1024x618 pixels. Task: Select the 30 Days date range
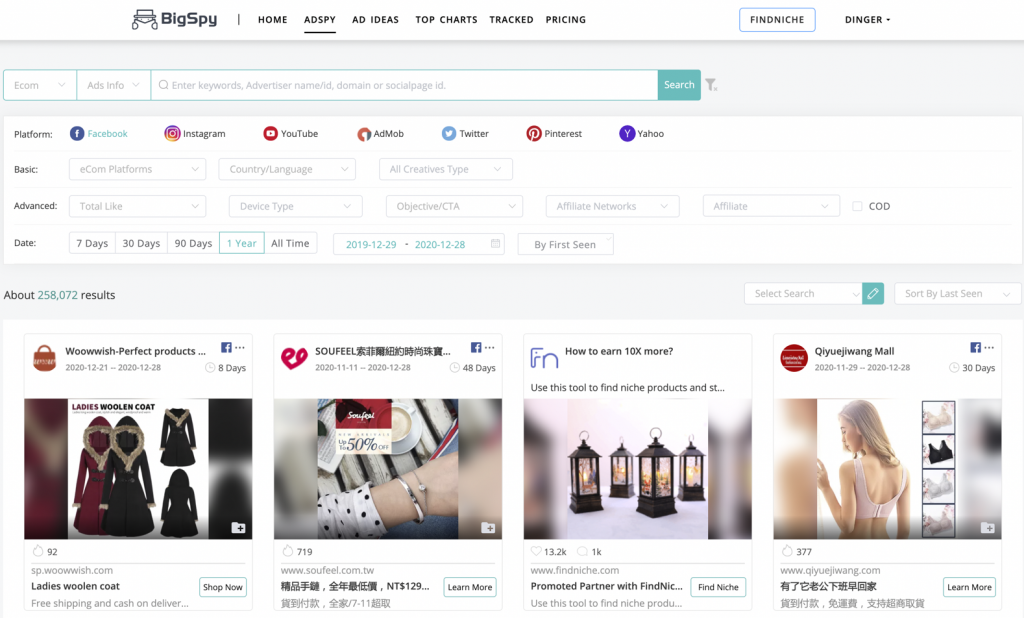[141, 243]
